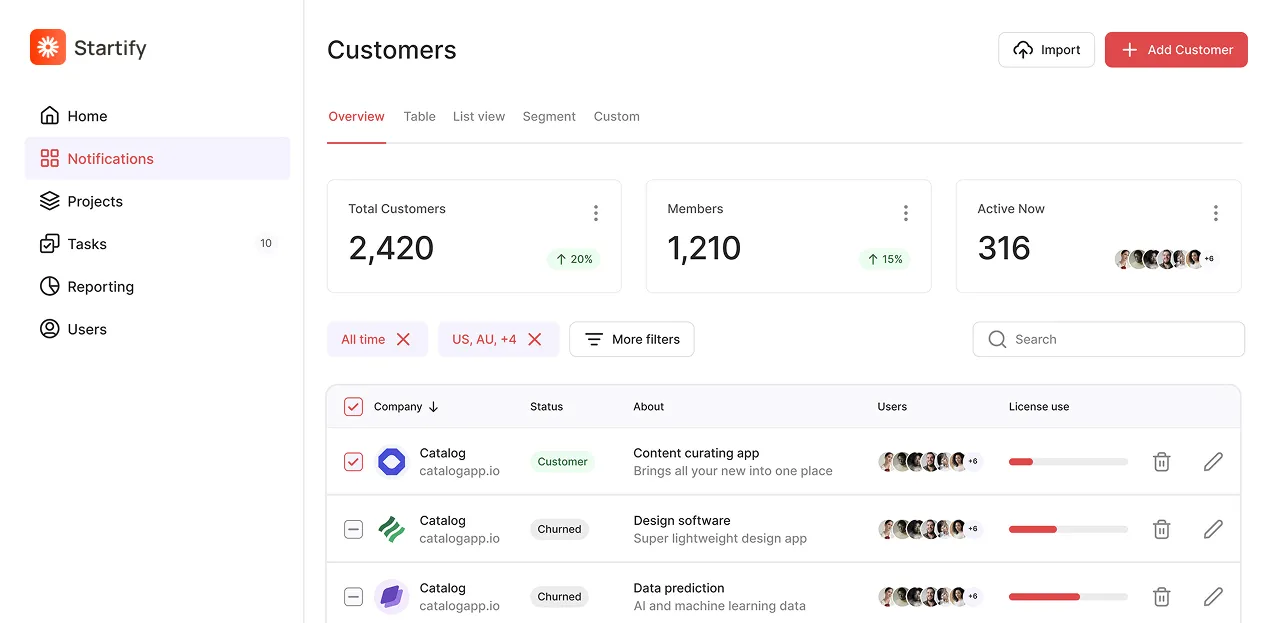1279x623 pixels.
Task: Click Churned badge in Design software row
Action: 559,530
